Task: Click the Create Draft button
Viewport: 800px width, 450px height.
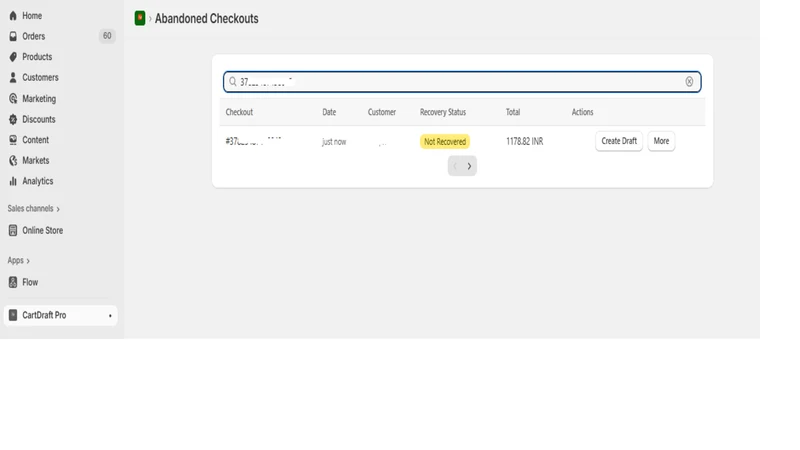Action: 619,141
